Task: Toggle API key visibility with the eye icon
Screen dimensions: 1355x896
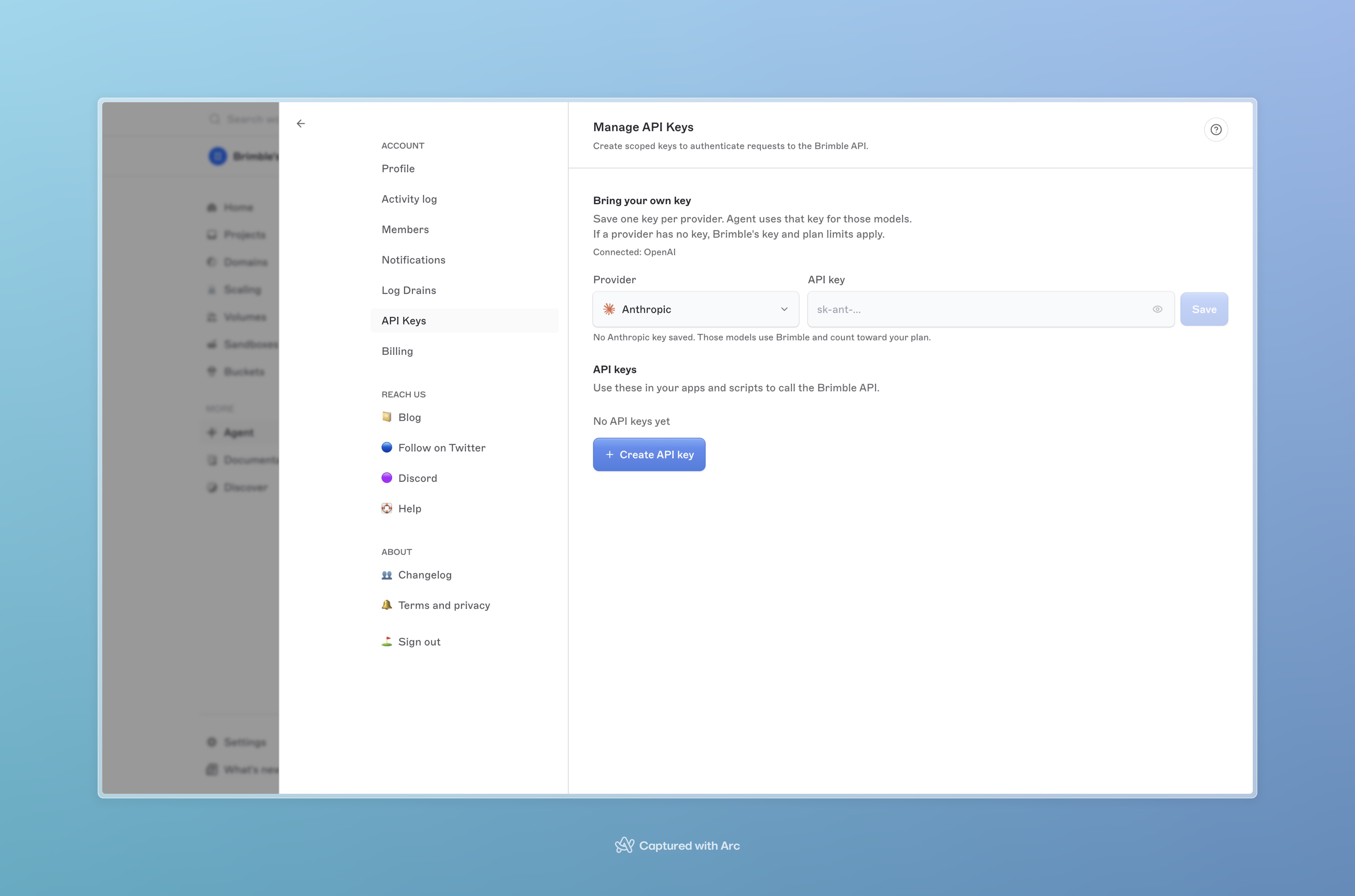Action: tap(1157, 309)
